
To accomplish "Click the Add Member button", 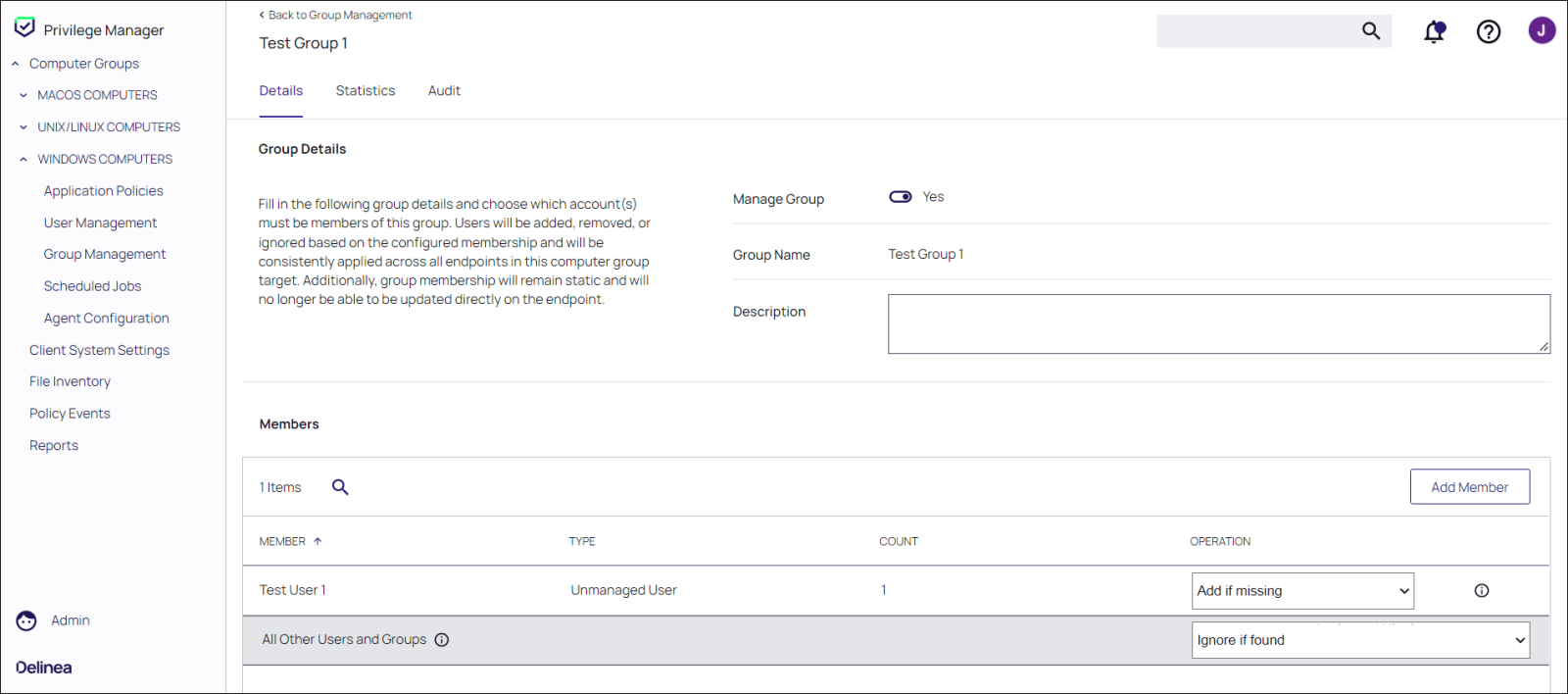I will point(1469,487).
